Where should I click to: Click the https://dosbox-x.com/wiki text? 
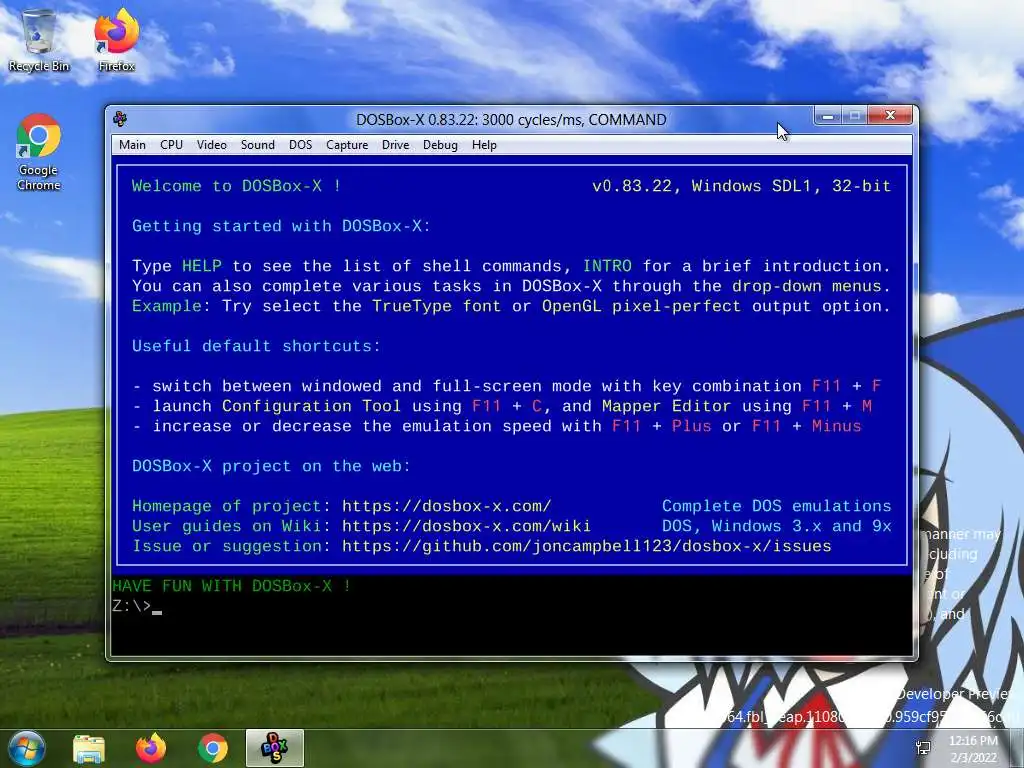point(466,526)
